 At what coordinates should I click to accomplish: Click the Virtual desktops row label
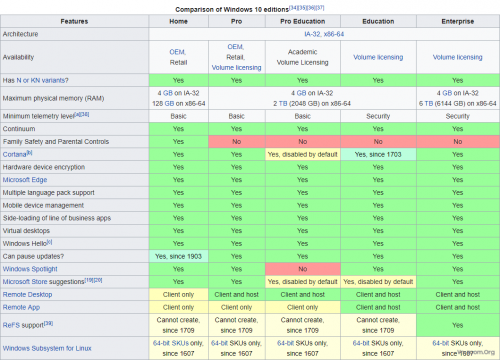[26, 231]
